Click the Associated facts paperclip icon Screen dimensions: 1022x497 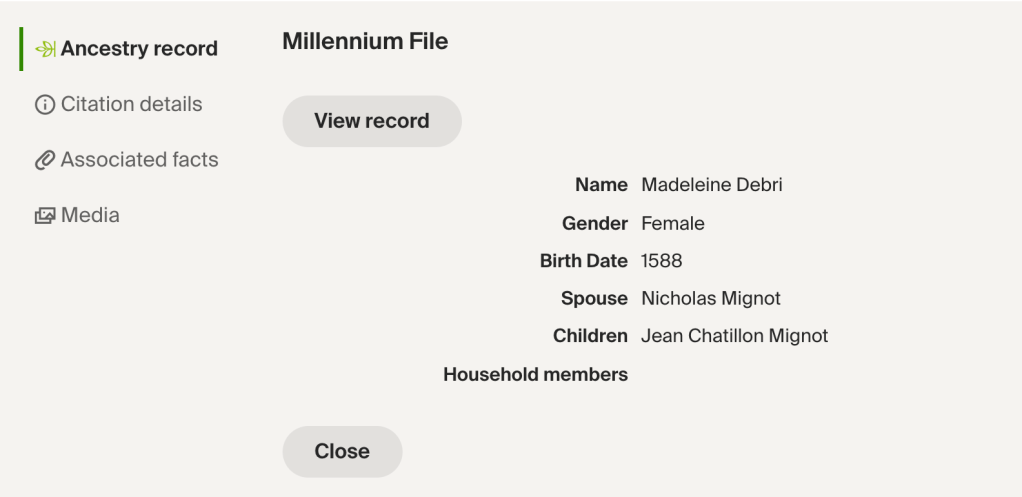pyautogui.click(x=45, y=160)
